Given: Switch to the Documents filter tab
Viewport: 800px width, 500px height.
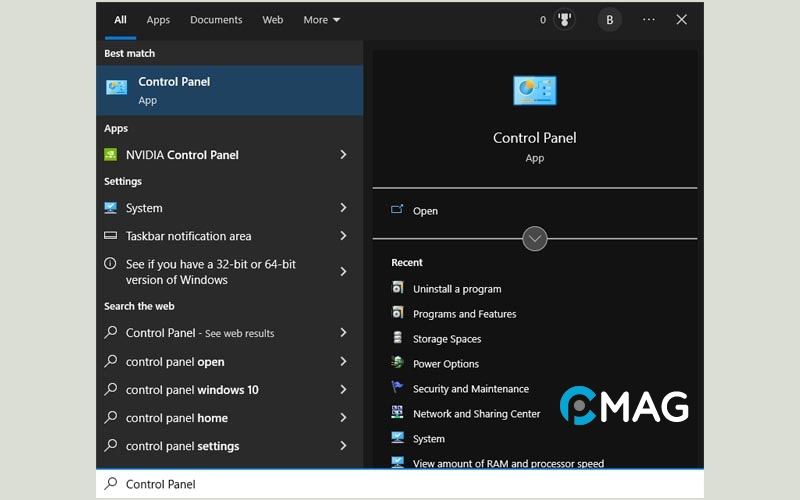Looking at the screenshot, I should point(216,20).
